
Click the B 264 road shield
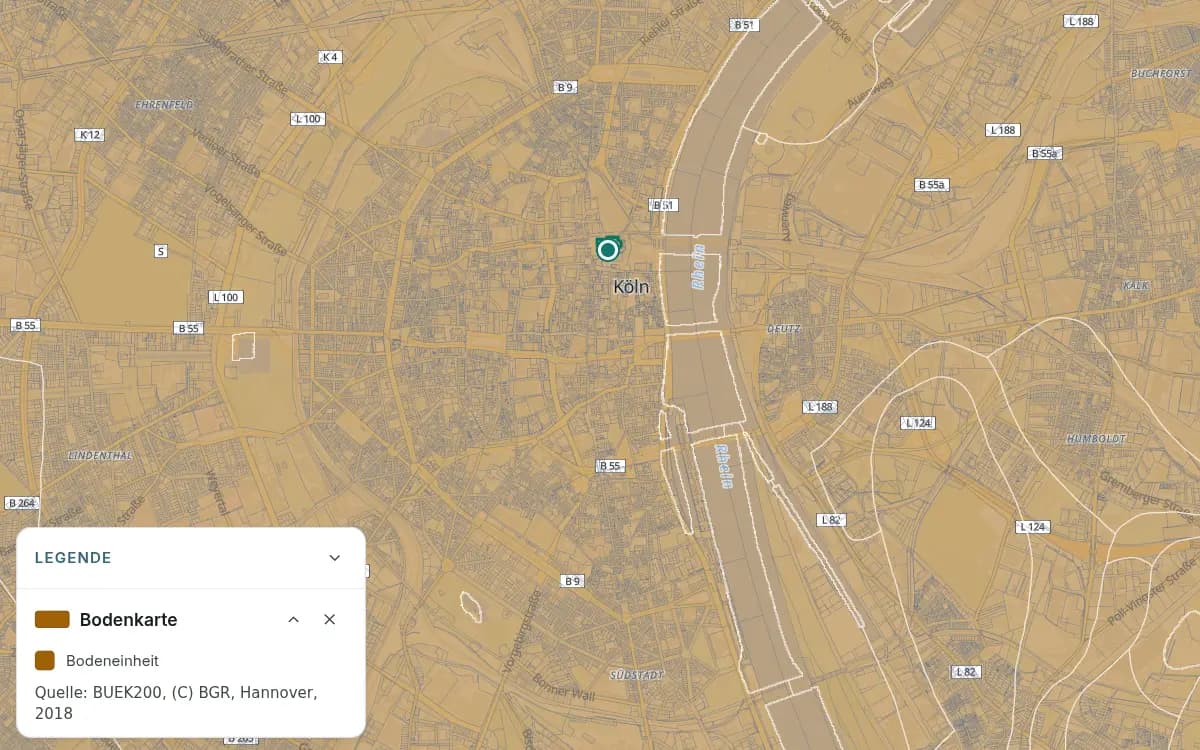20,503
